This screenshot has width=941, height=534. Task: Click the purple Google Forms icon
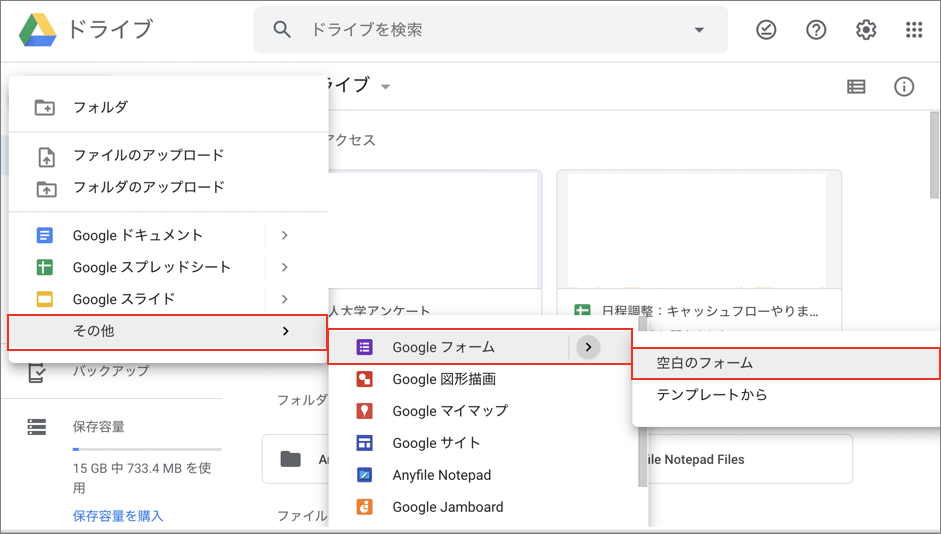(x=364, y=347)
